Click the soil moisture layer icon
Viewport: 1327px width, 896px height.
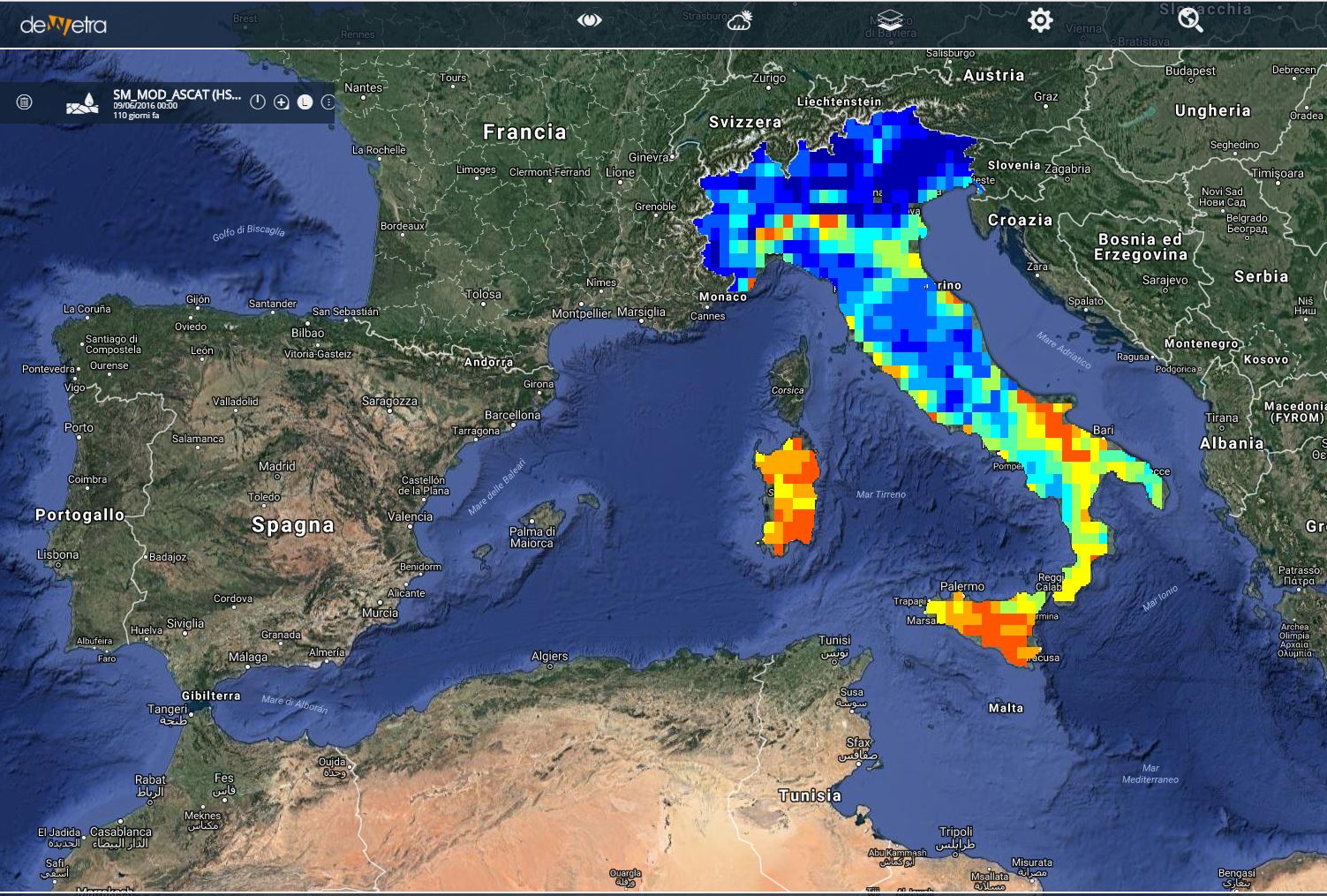point(82,103)
